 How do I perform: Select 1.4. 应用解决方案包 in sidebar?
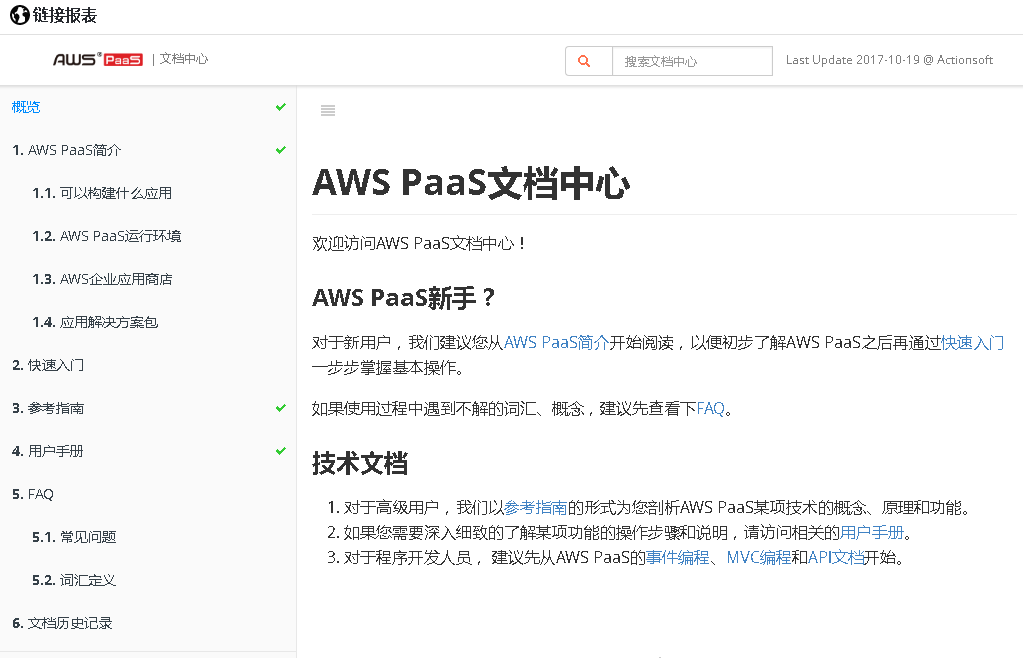(95, 322)
